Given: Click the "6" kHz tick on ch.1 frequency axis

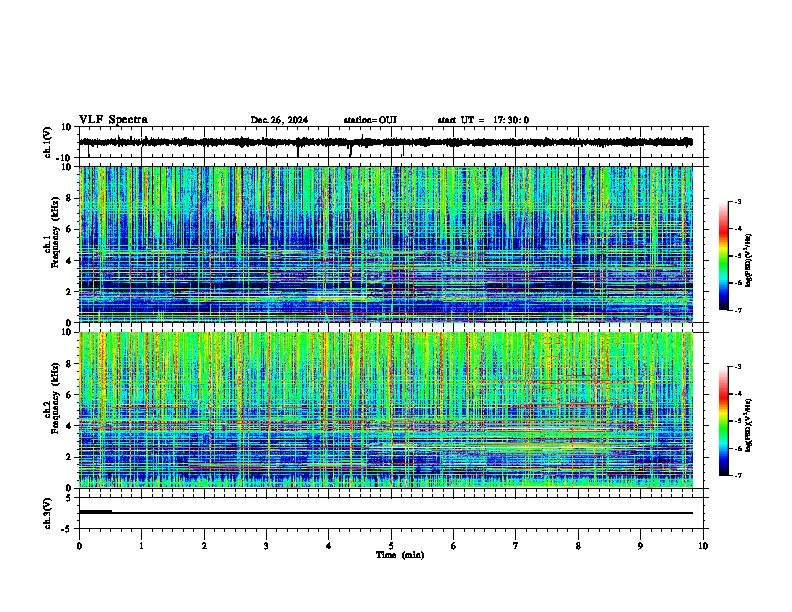Looking at the screenshot, I should (69, 229).
